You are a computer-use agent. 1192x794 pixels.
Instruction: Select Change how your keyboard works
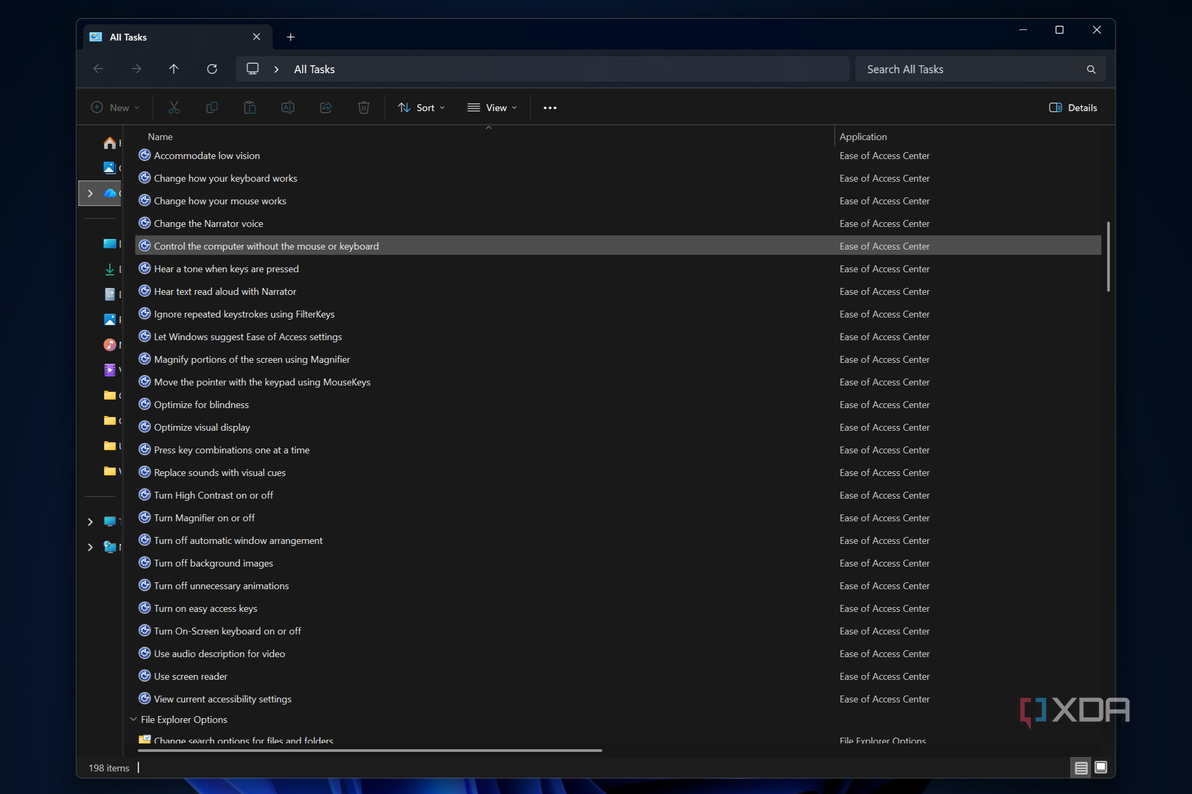pos(225,178)
